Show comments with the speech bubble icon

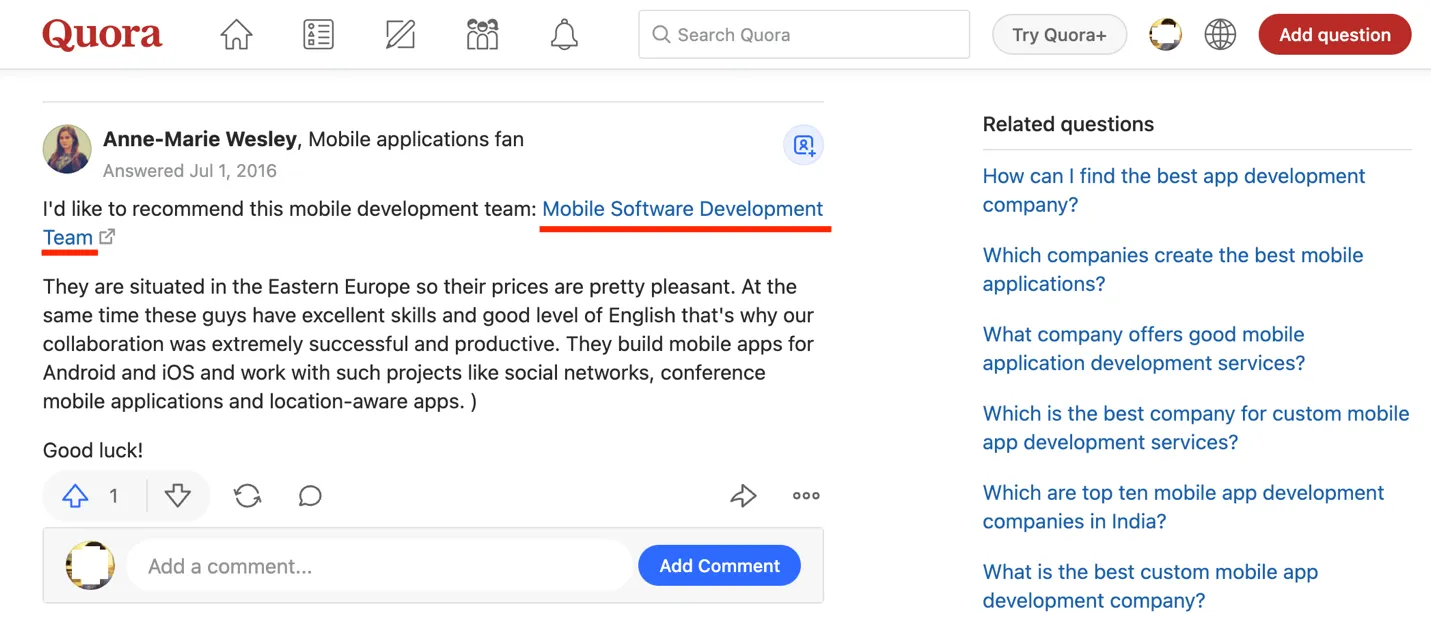tap(310, 496)
